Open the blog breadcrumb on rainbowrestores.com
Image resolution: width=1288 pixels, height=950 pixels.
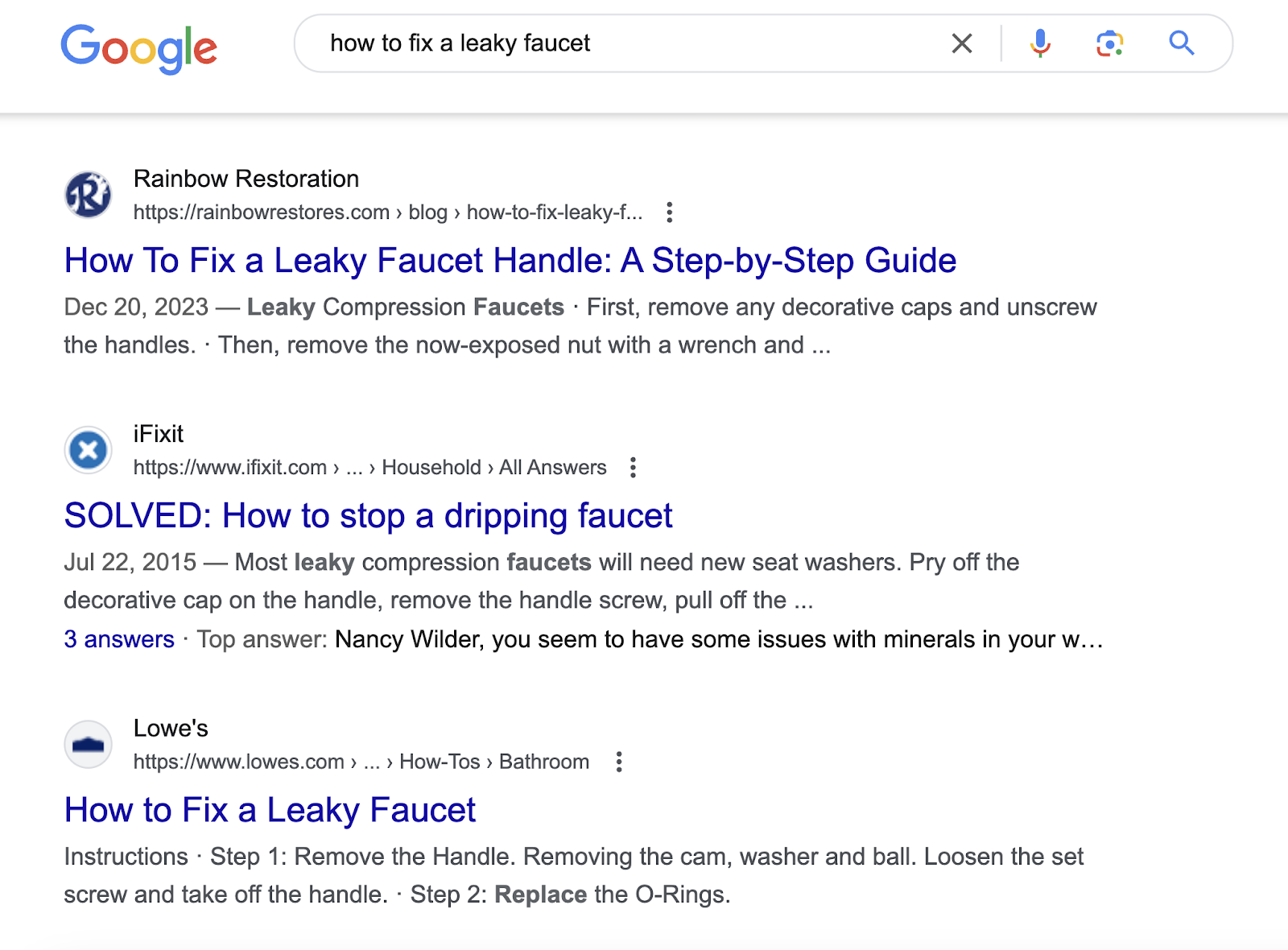pos(427,212)
